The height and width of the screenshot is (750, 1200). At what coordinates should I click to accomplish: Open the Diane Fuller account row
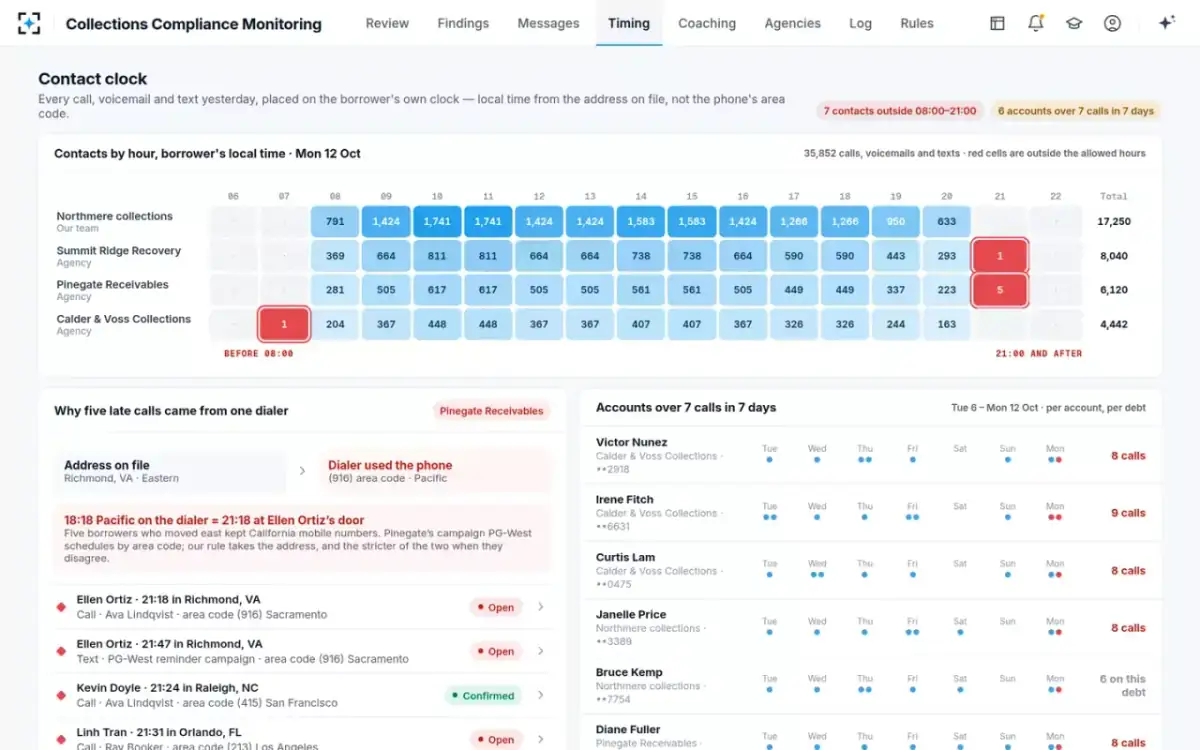[x=871, y=733]
